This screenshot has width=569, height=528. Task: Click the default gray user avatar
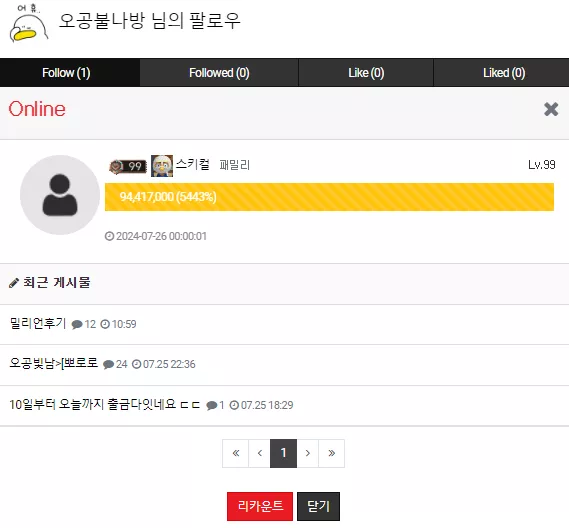tap(60, 195)
